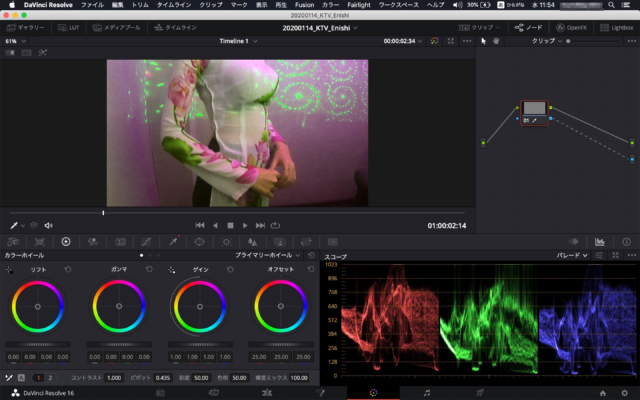The width and height of the screenshot is (640, 400).
Task: Open the Primaries Wheels mode dropdown
Action: (x=267, y=256)
